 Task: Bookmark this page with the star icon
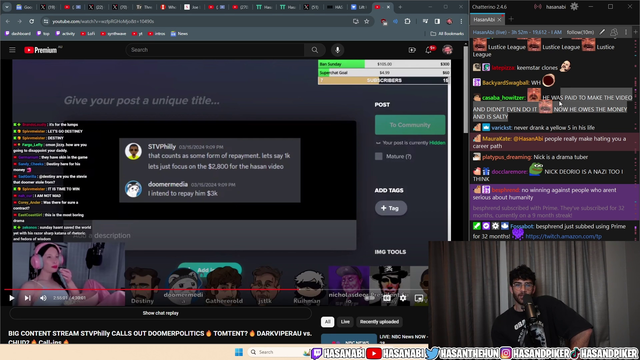(367, 21)
